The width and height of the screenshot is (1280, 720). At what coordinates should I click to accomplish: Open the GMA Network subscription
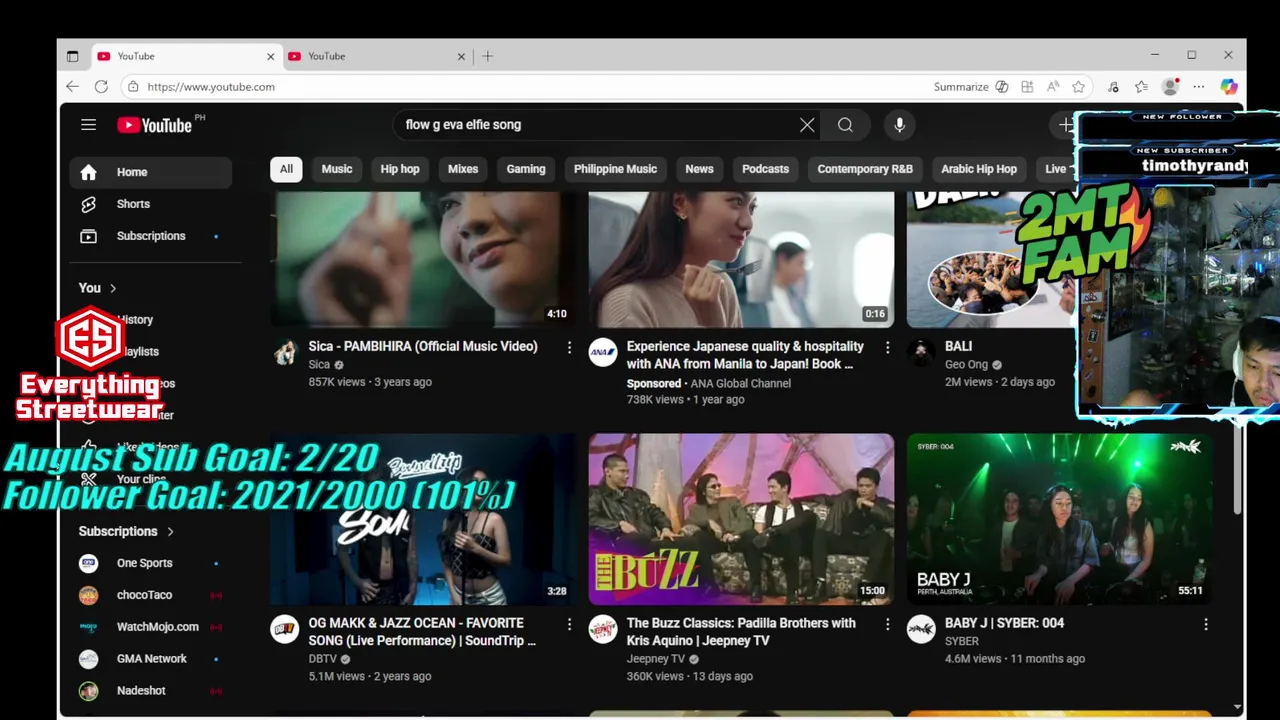tap(150, 659)
